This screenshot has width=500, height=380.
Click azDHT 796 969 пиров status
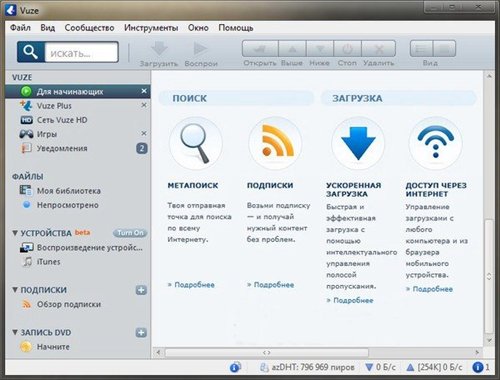(x=307, y=367)
